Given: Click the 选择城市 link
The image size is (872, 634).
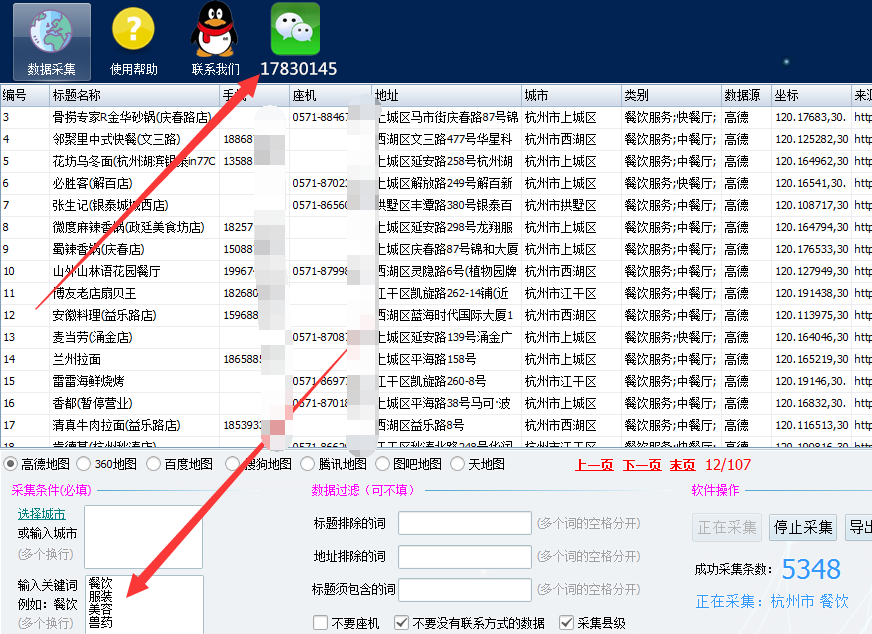Looking at the screenshot, I should pyautogui.click(x=44, y=514).
